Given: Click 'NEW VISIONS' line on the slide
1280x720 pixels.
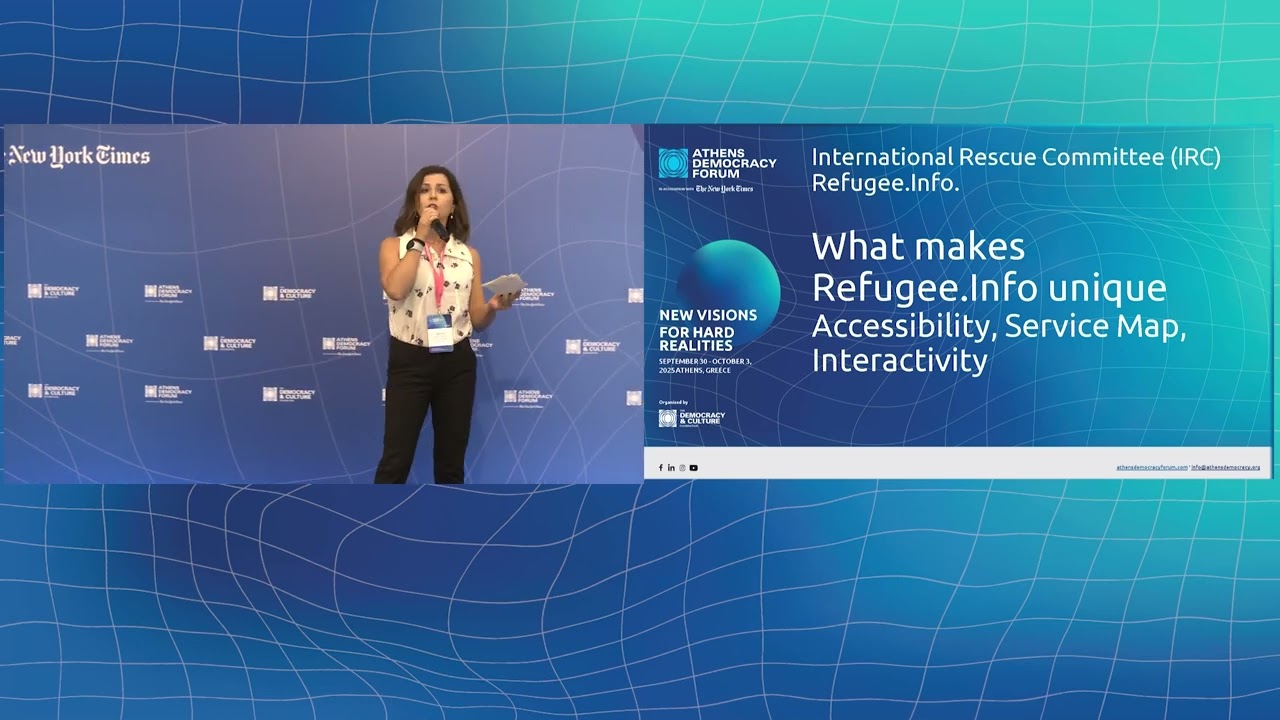Looking at the screenshot, I should (708, 315).
